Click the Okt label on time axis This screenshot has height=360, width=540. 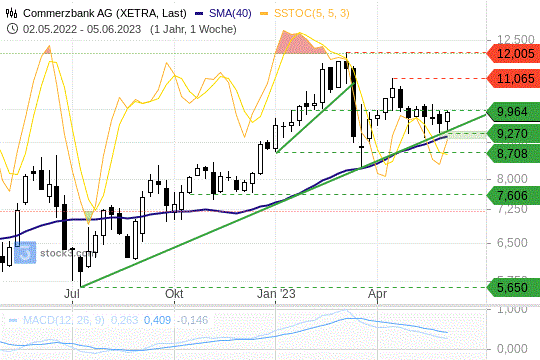[x=174, y=294]
